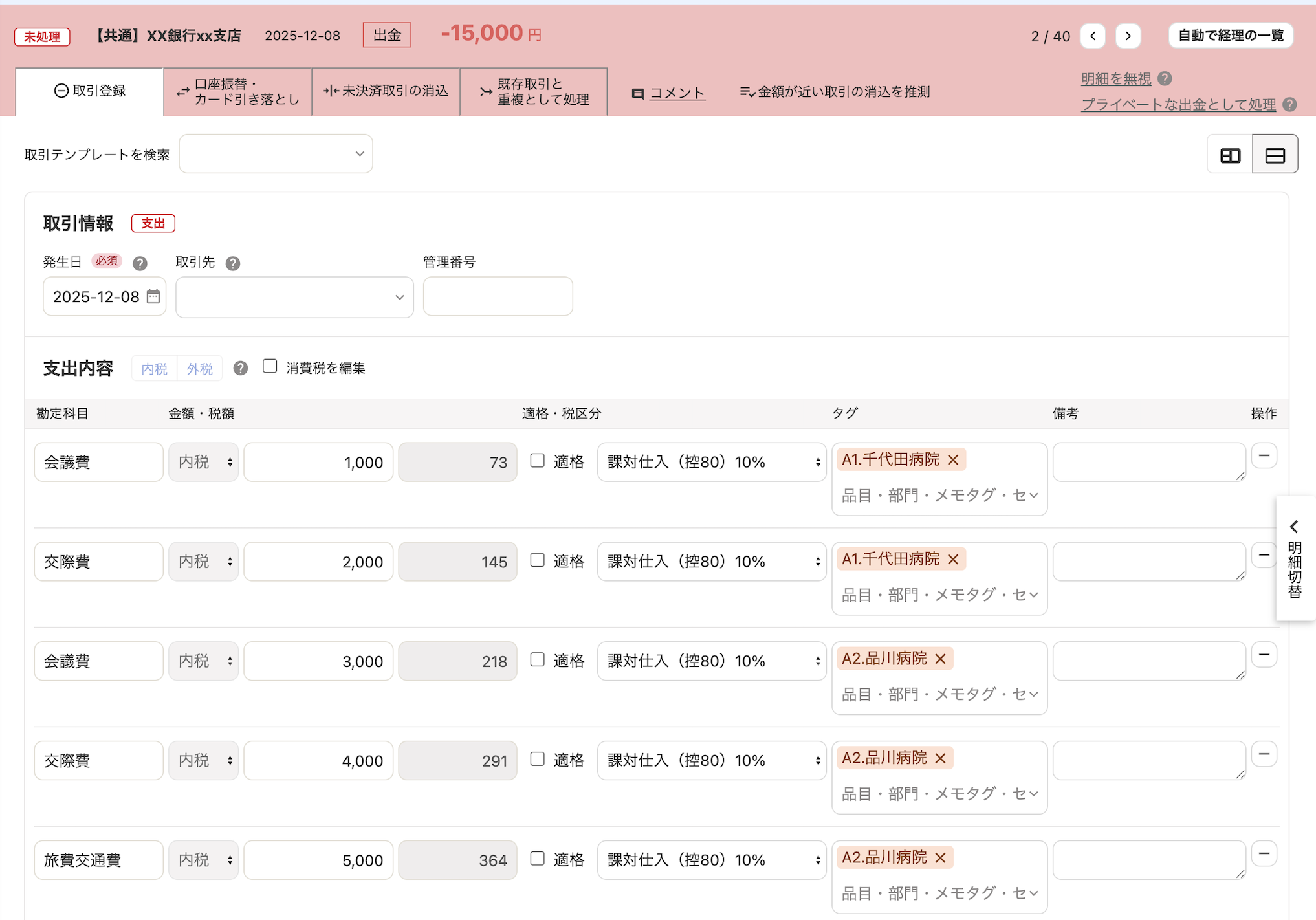Switch to split-column layout view icon

point(1230,155)
